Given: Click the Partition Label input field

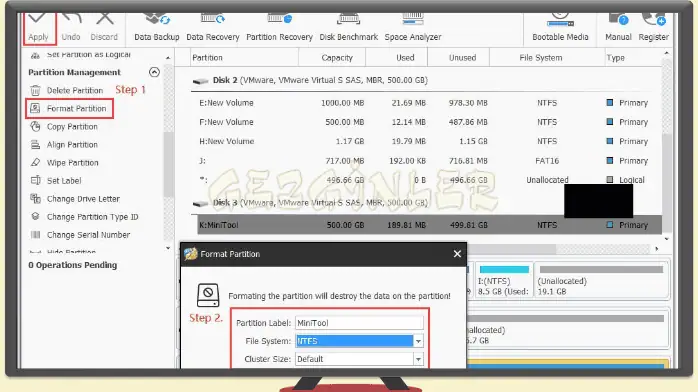Looking at the screenshot, I should click(359, 323).
